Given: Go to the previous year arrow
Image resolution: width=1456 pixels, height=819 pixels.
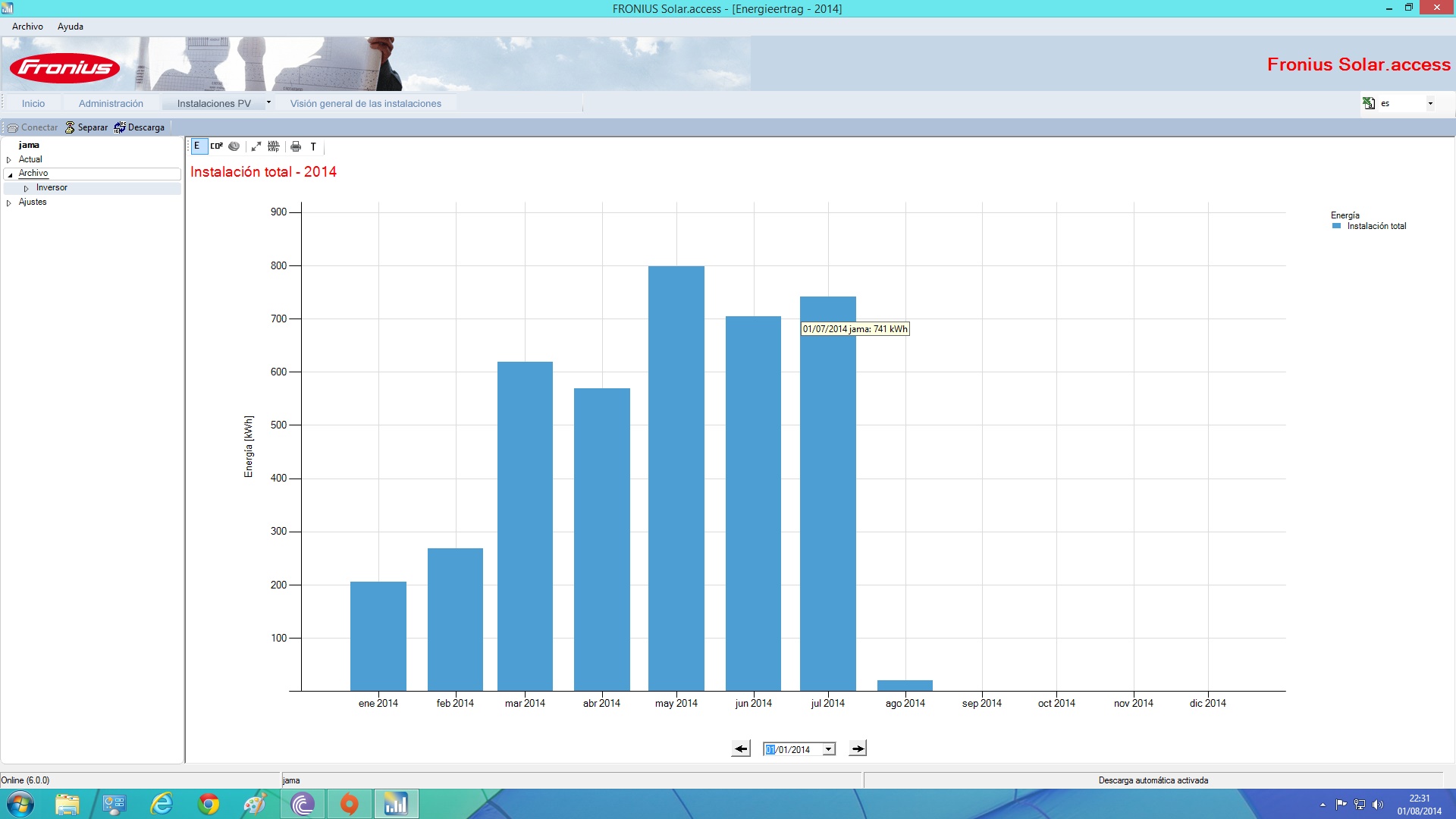Looking at the screenshot, I should point(741,748).
